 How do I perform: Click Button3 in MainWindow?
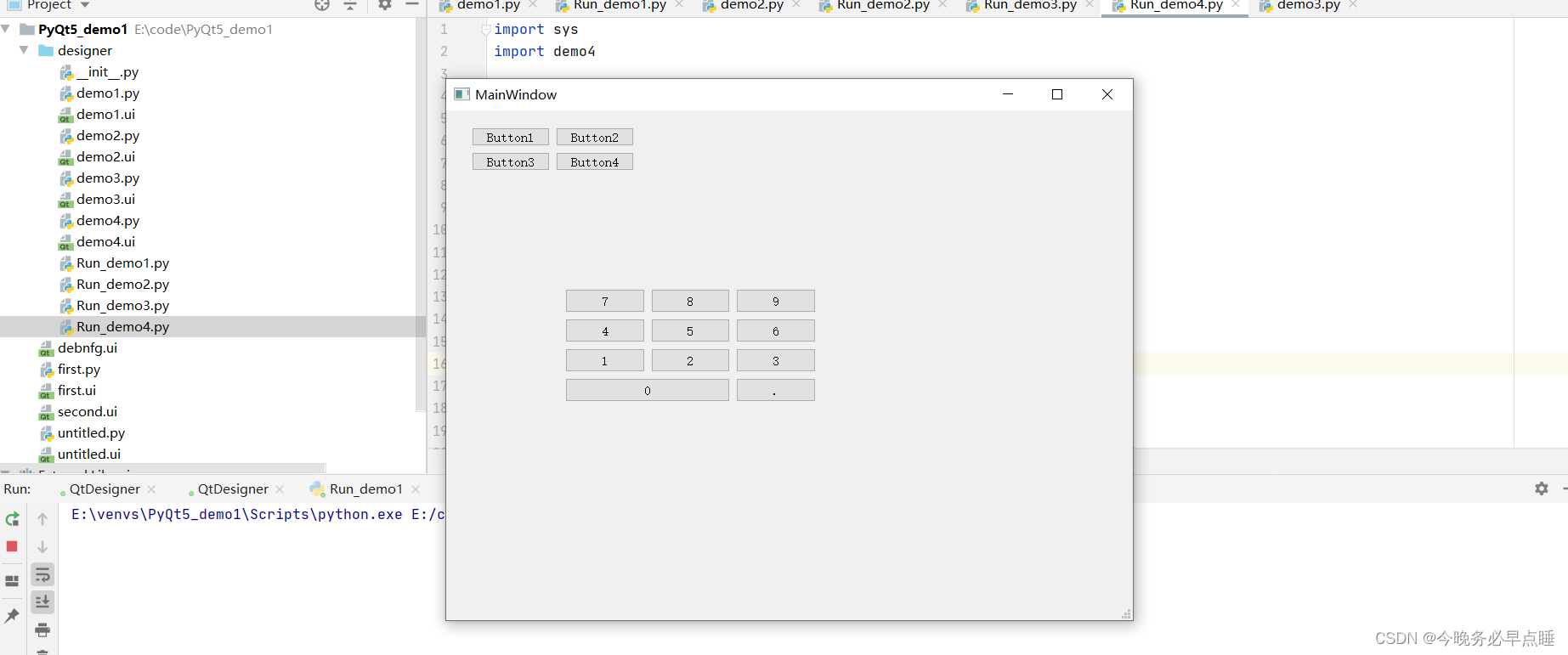click(510, 162)
